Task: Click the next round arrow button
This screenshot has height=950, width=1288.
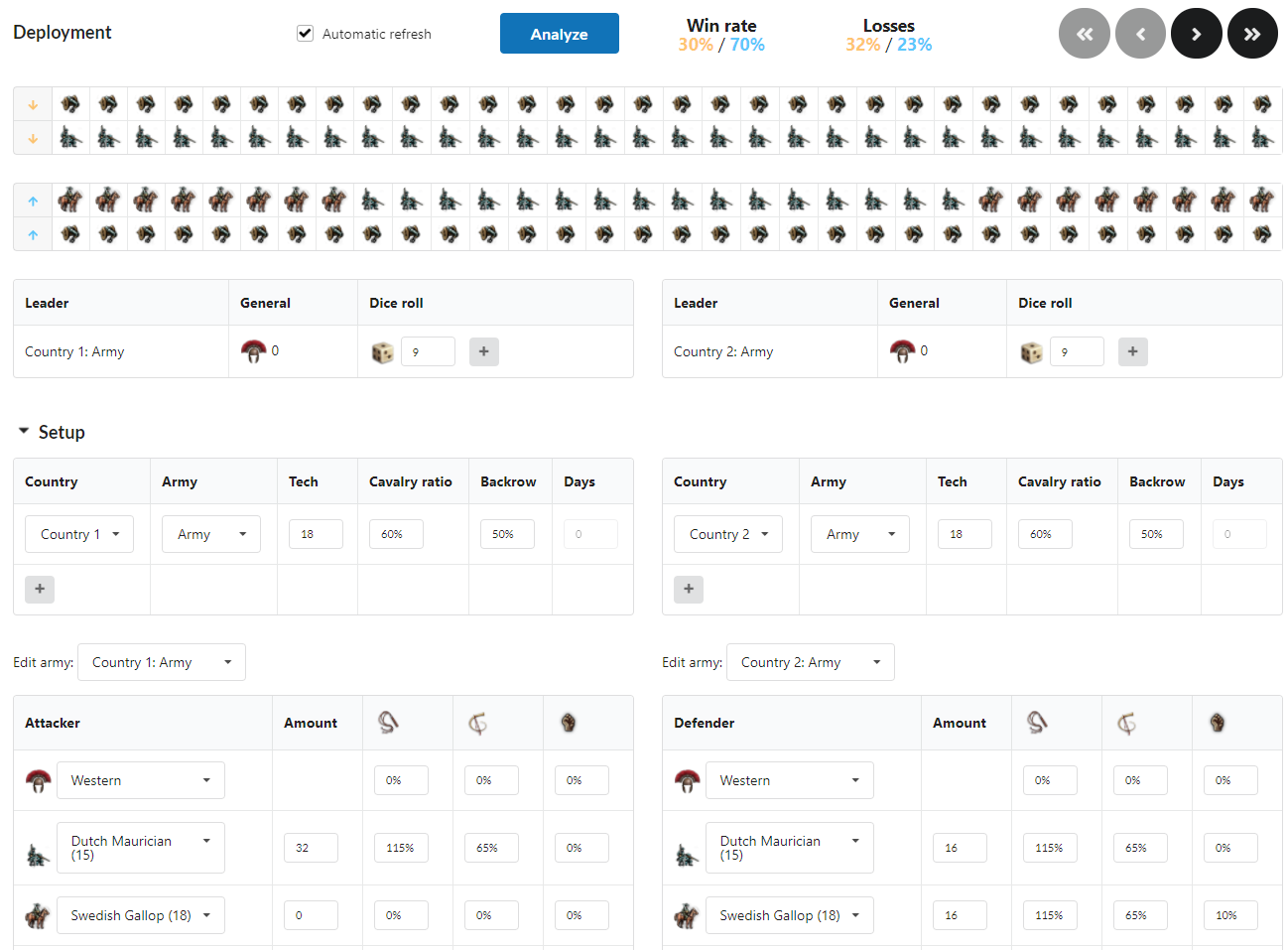Action: pyautogui.click(x=1196, y=34)
